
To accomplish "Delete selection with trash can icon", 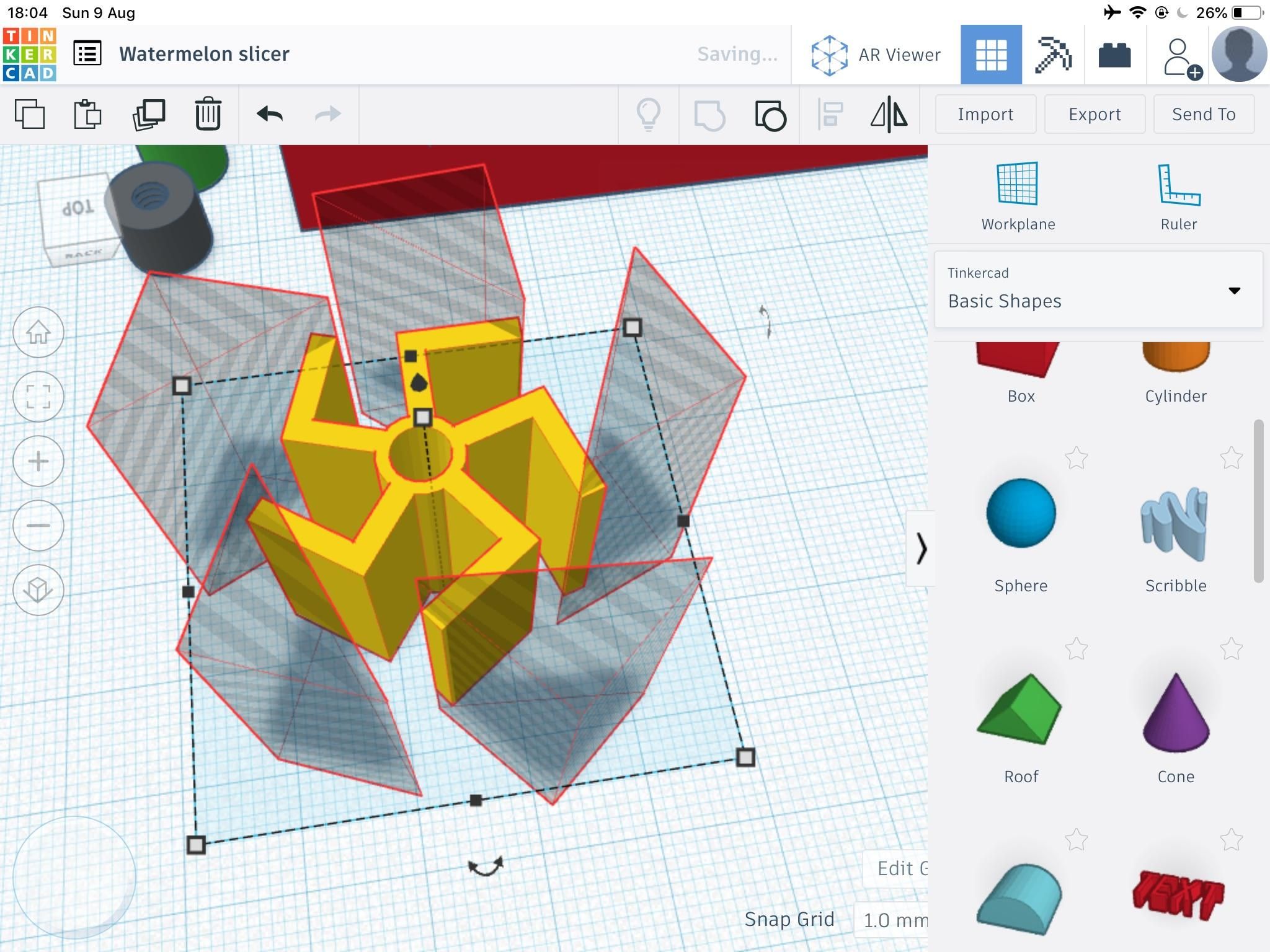I will coord(208,114).
